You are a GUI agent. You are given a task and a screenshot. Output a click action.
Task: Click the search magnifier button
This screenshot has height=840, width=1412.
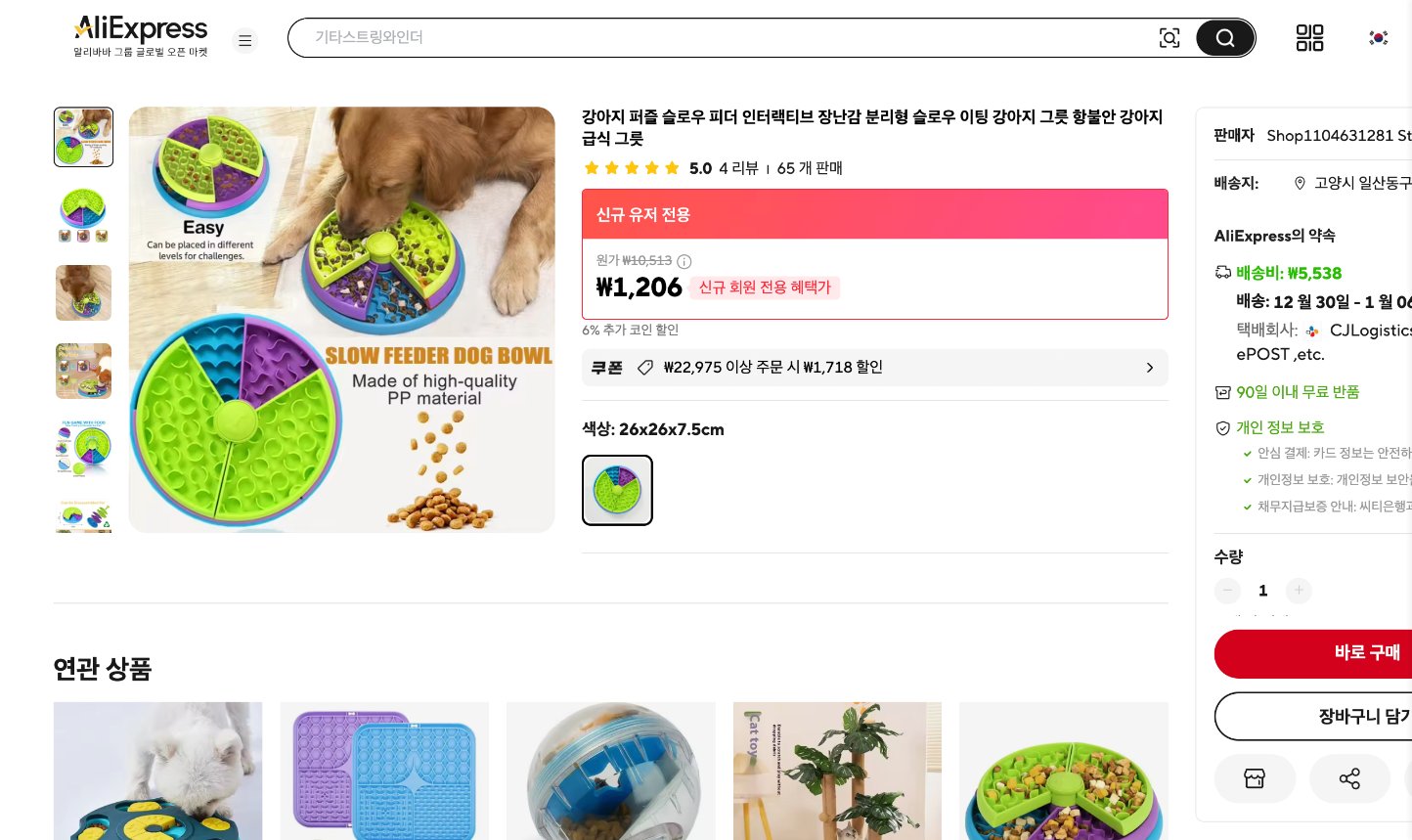1224,37
